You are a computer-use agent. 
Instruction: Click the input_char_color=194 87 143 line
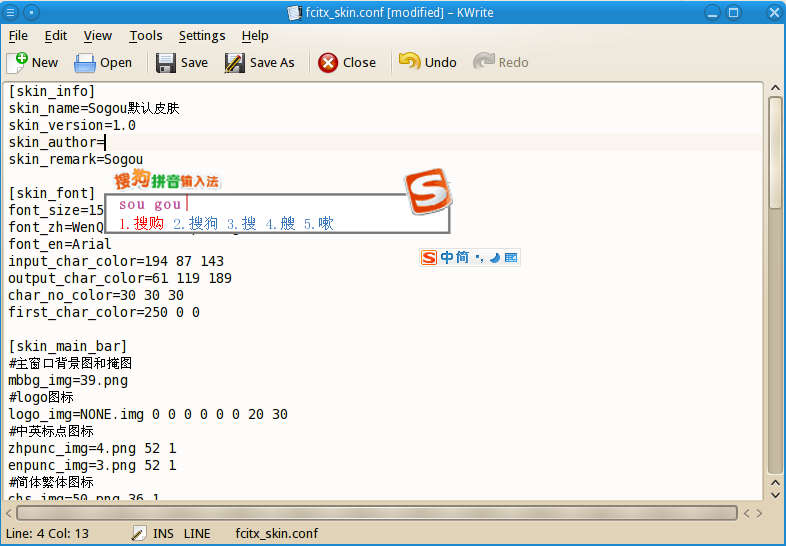coord(116,261)
